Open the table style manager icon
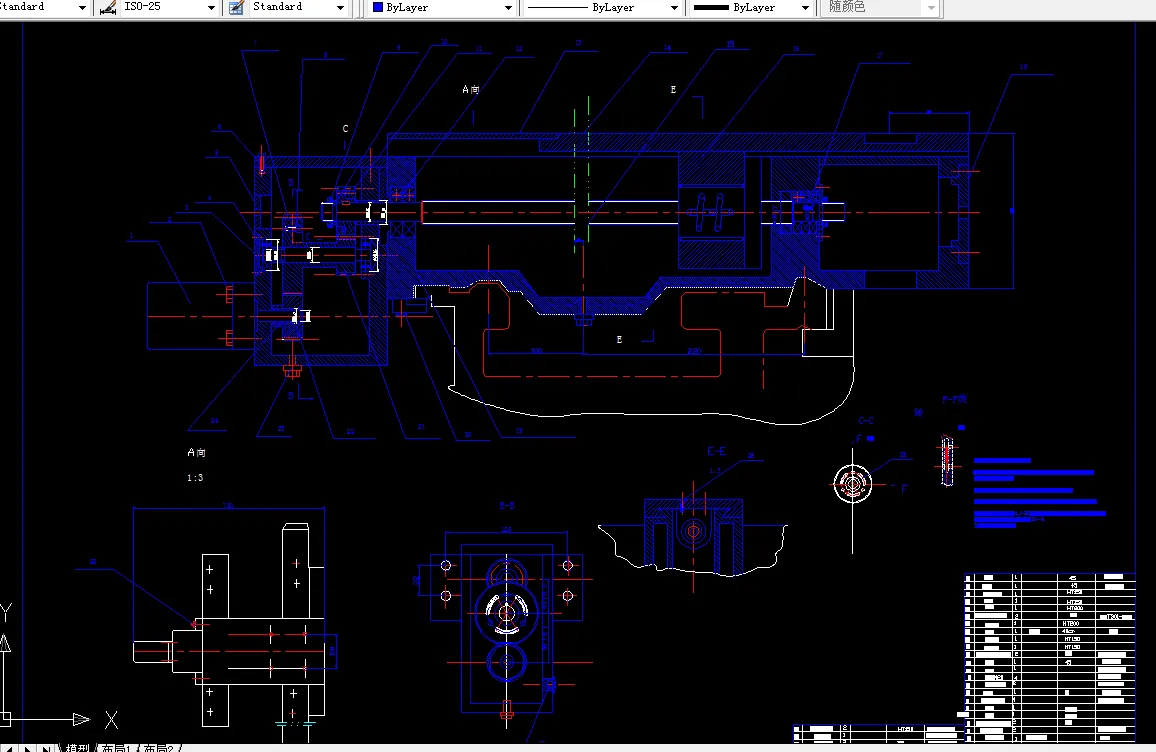The height and width of the screenshot is (752, 1156). click(x=236, y=7)
